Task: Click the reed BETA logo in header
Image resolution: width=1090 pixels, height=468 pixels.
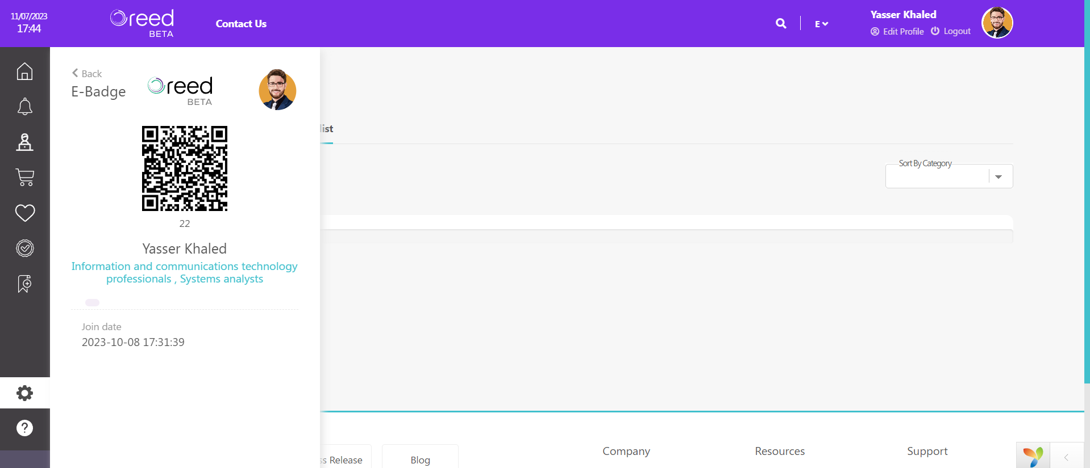Action: (x=142, y=23)
